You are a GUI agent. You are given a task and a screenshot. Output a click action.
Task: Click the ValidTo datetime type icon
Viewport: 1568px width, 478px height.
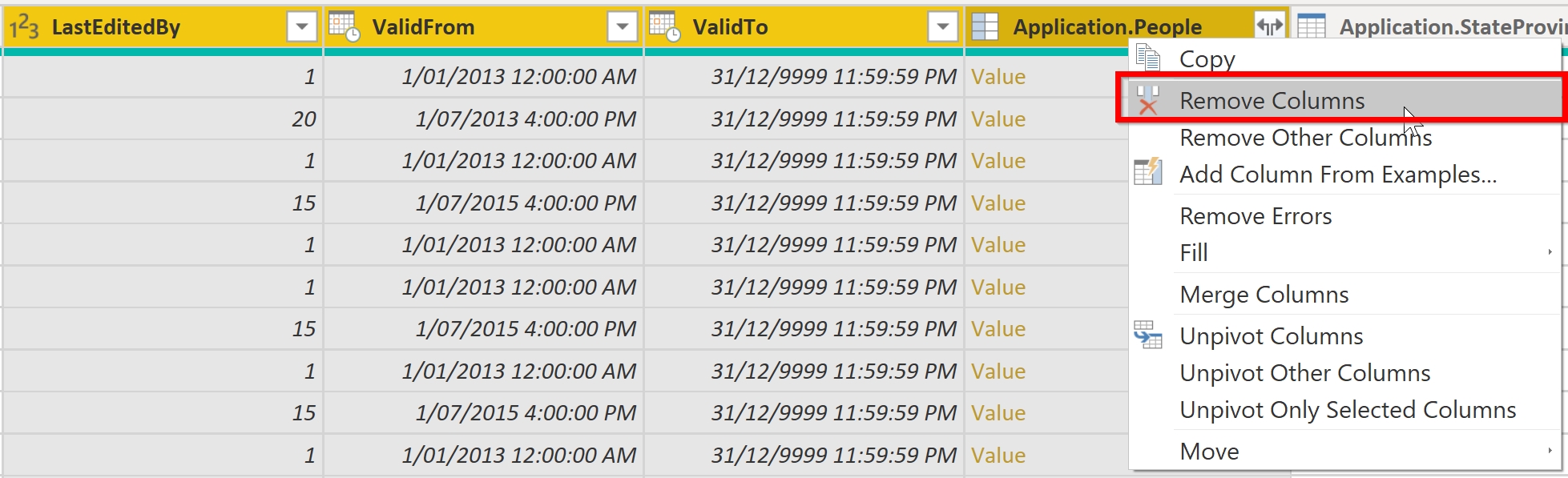coord(665,27)
